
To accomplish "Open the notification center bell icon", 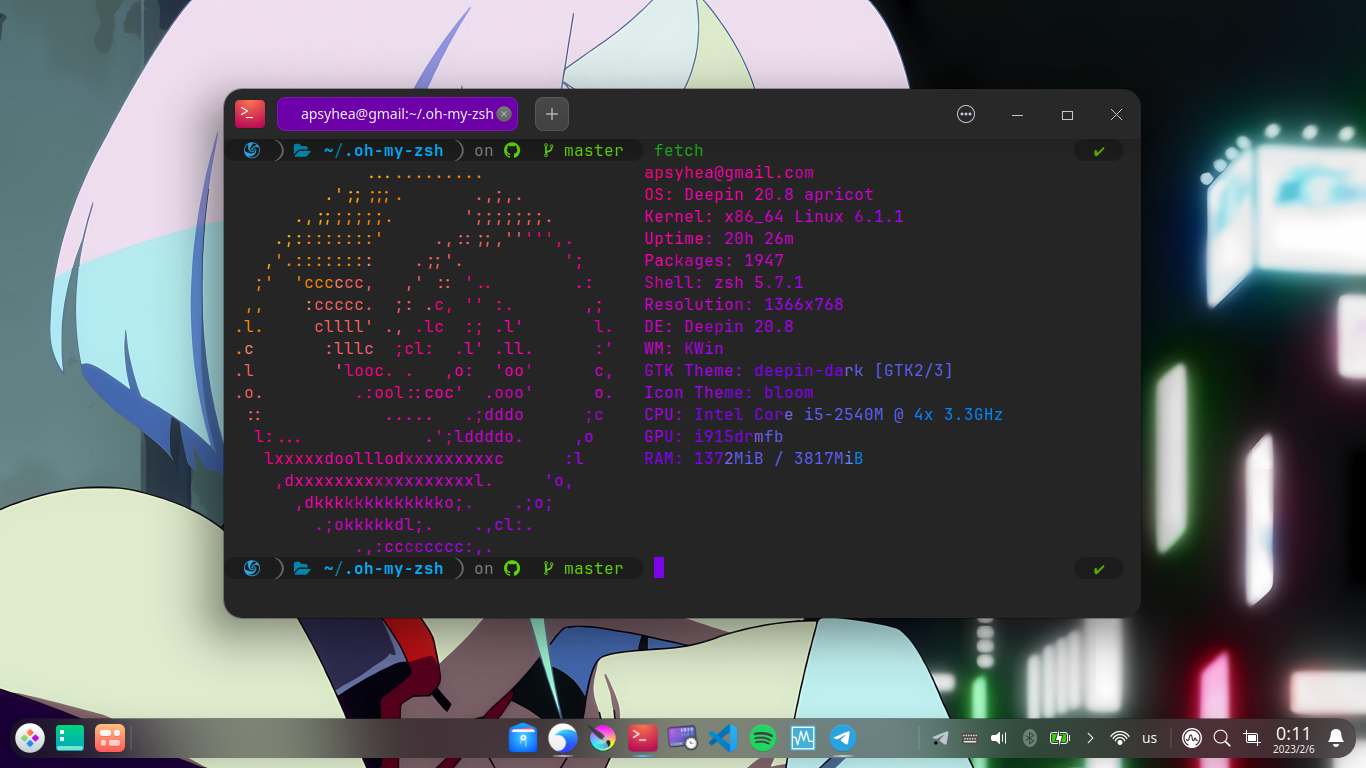I will coord(1335,738).
